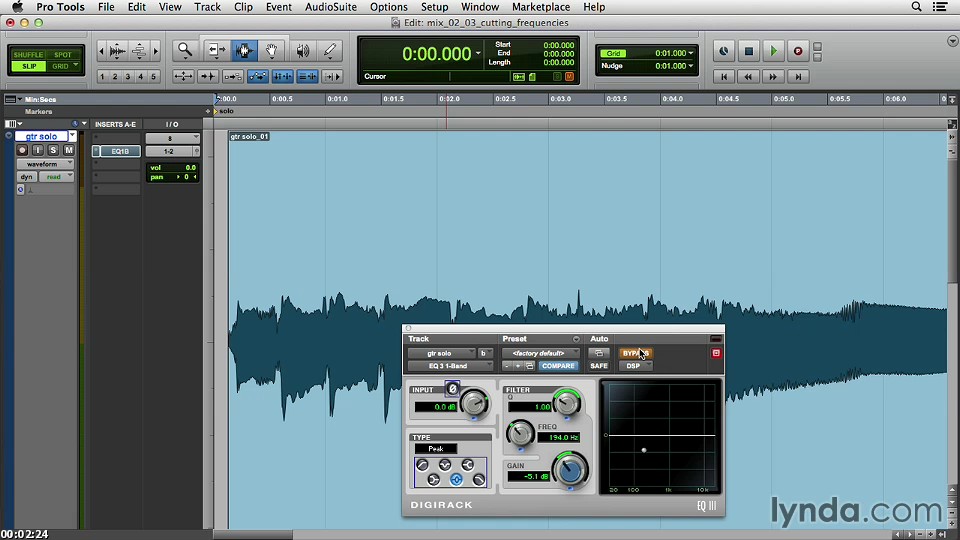This screenshot has height=540, width=960.
Task: Click the input phase invert icon
Action: [x=452, y=388]
